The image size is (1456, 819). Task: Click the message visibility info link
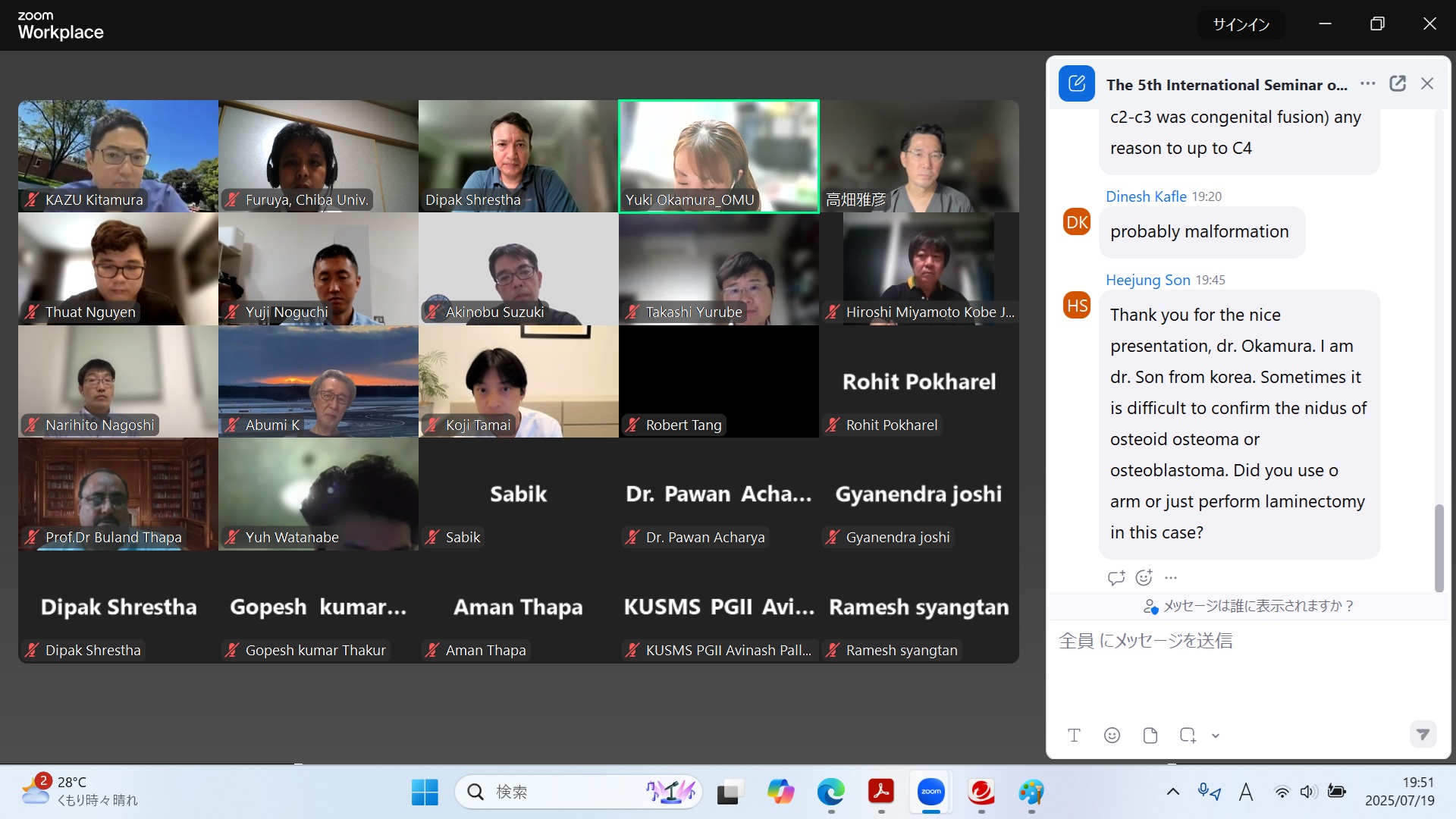[1248, 606]
